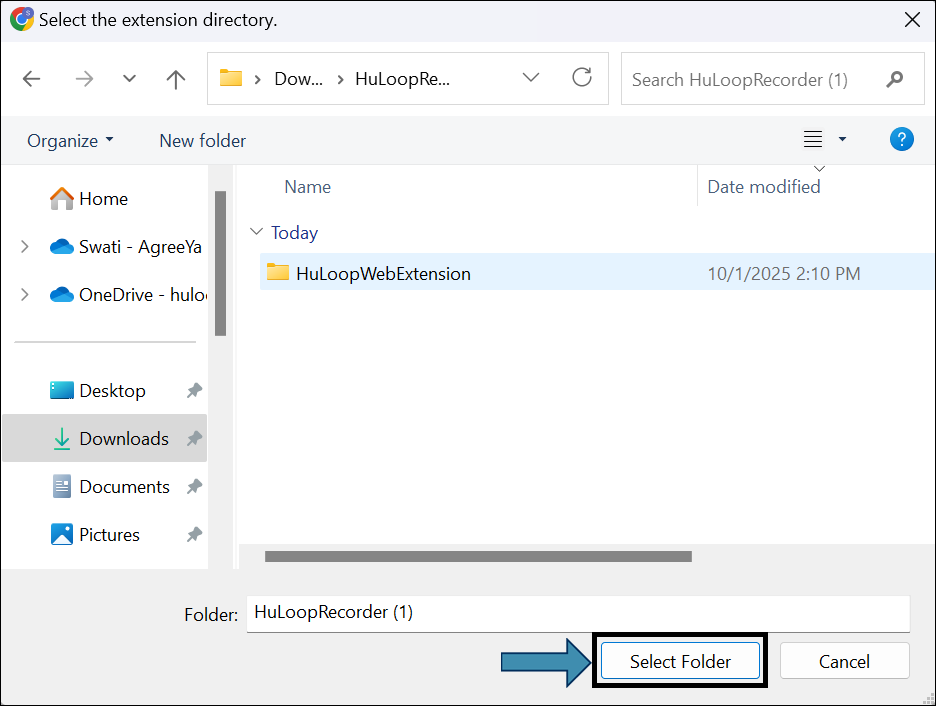The image size is (936, 706).
Task: Expand the Swati - AgreeYa node
Action: (x=24, y=246)
